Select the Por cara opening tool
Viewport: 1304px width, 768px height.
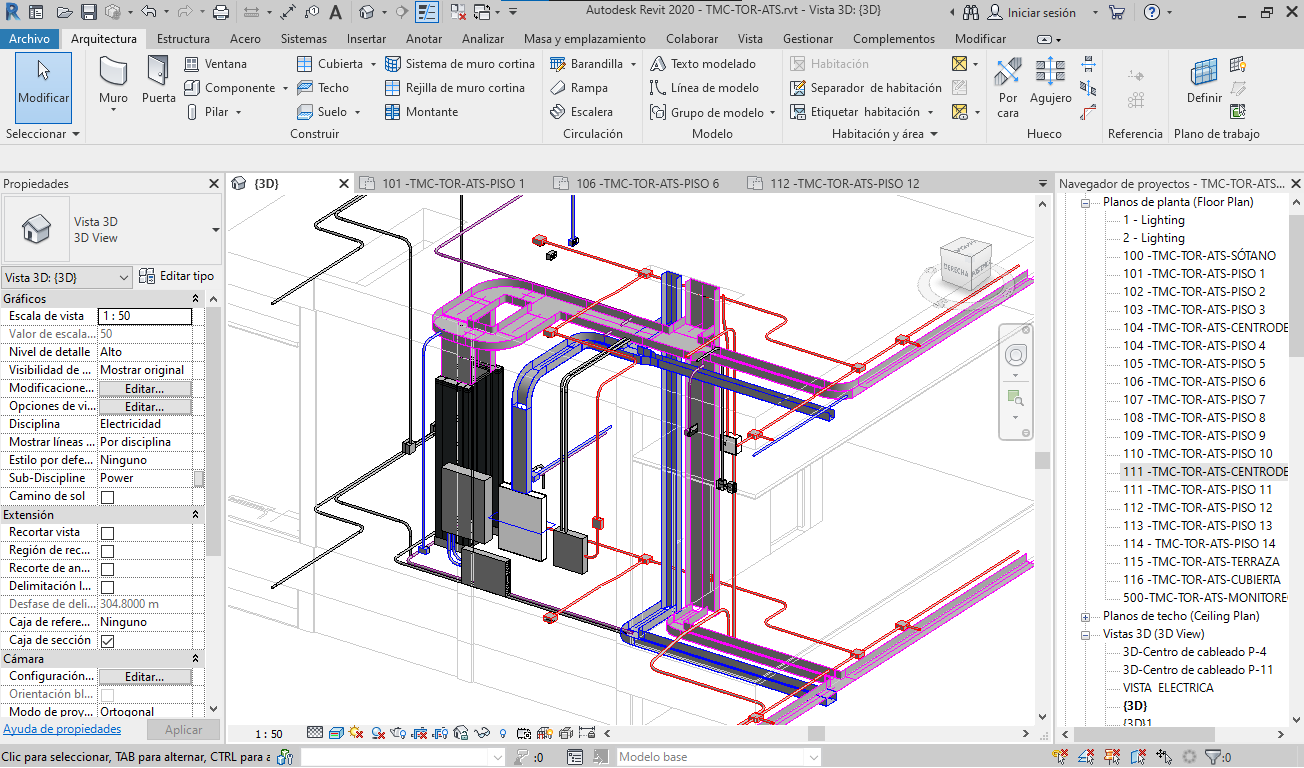click(1008, 80)
